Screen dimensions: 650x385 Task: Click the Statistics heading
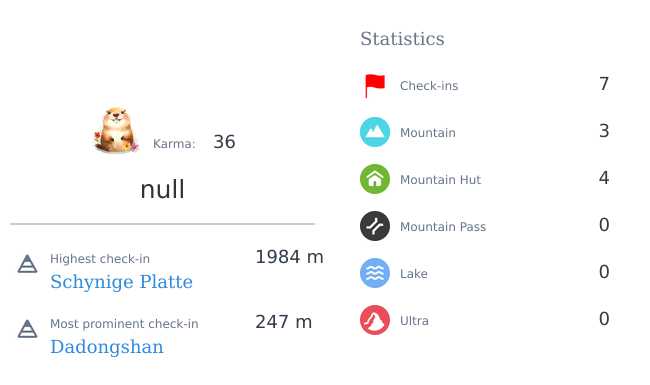pos(402,39)
